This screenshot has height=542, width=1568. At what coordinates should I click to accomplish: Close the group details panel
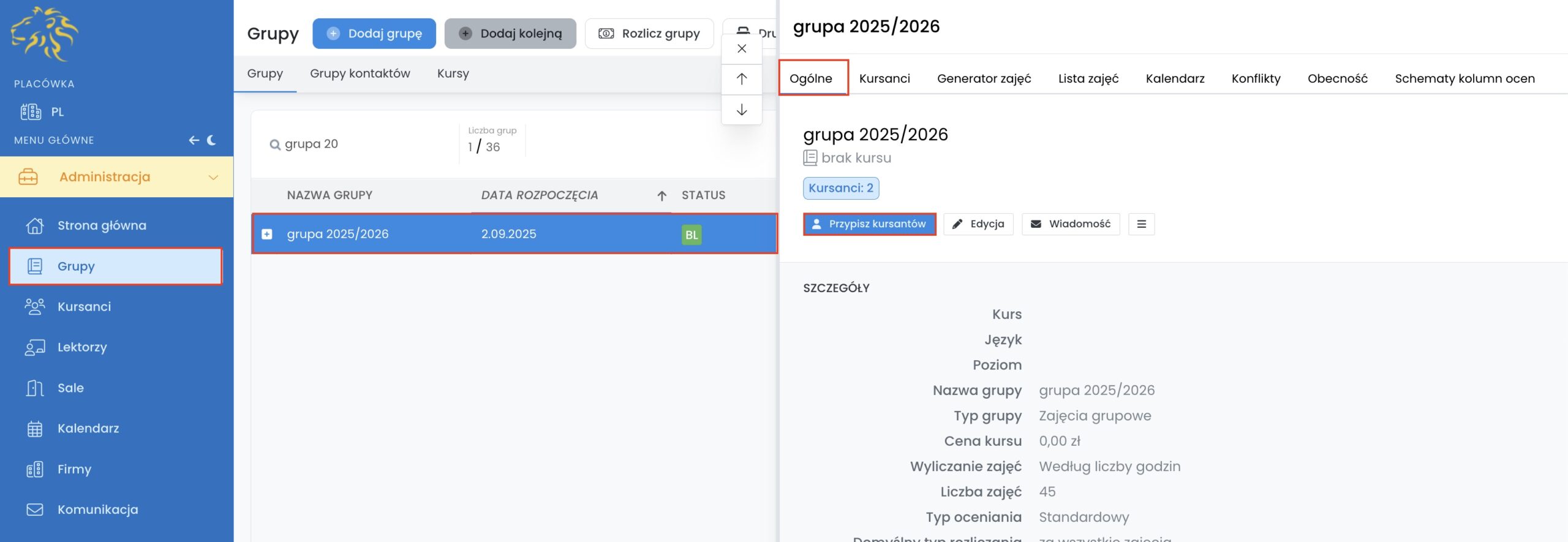click(x=741, y=48)
